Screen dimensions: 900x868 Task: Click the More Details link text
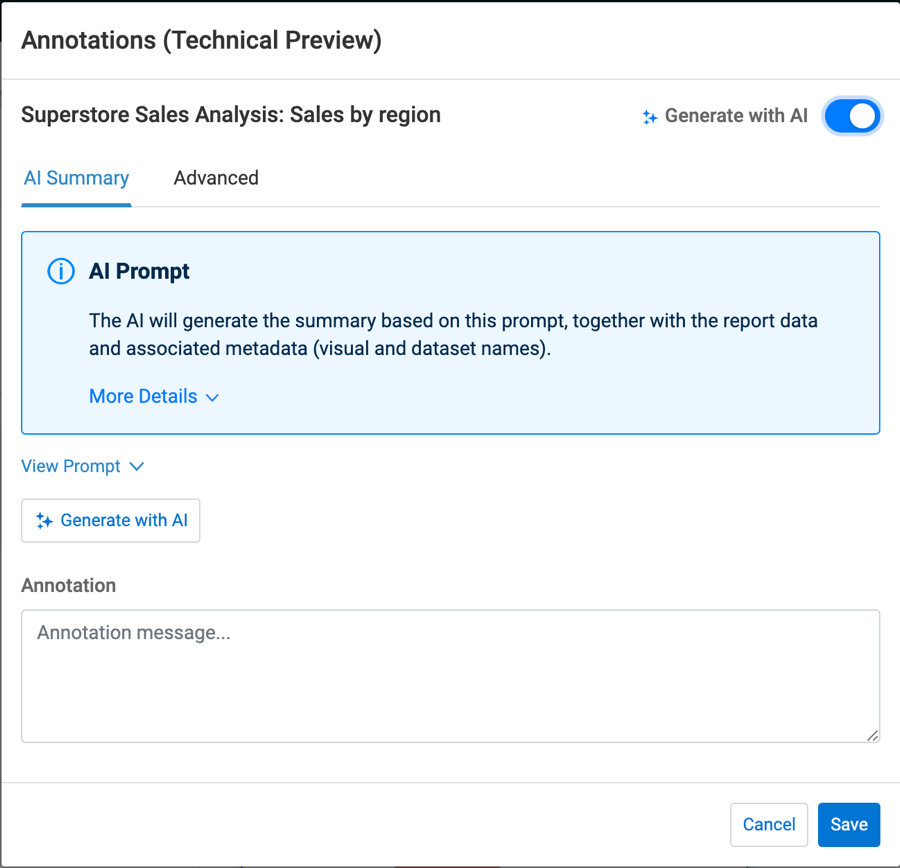pos(143,396)
